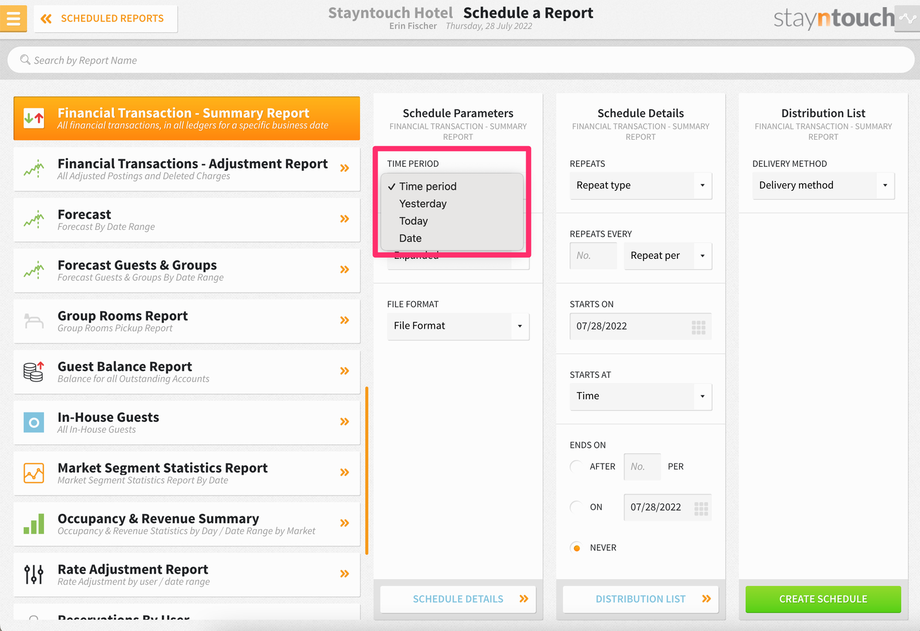The height and width of the screenshot is (631, 920).
Task: Click the Distribution List button
Action: 640,599
